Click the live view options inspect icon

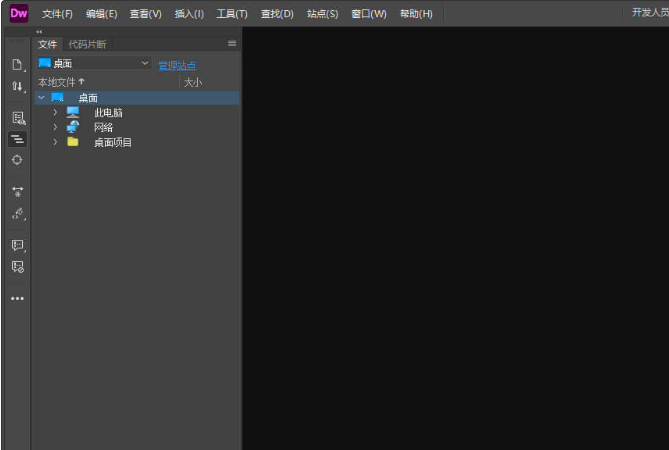(18, 118)
